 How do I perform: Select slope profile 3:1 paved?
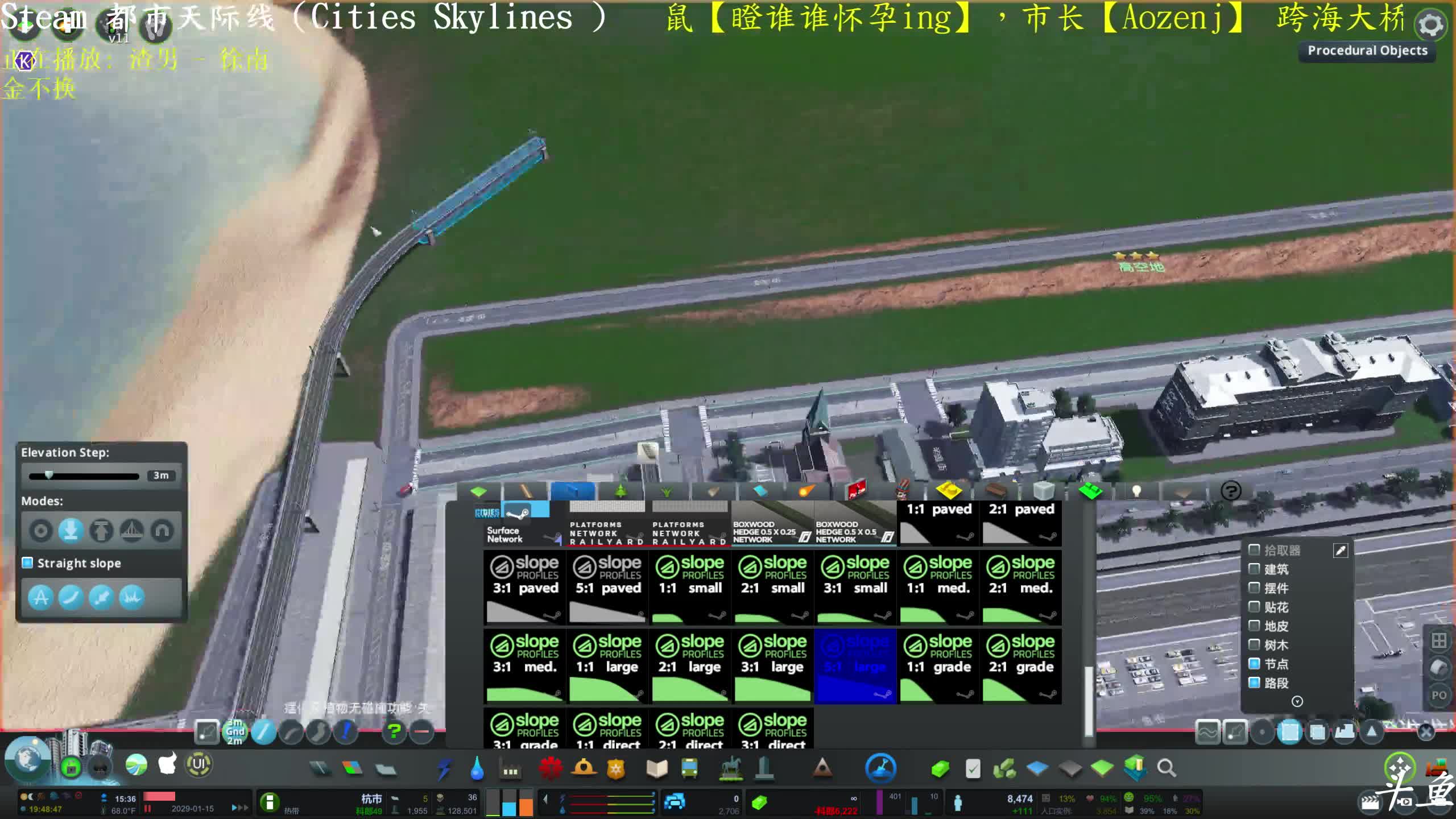tap(524, 587)
